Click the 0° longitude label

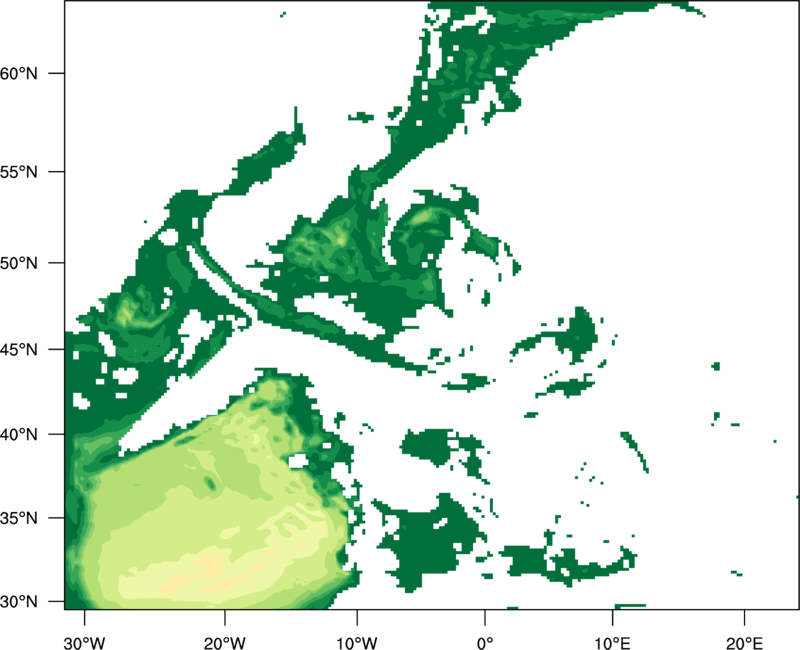click(x=485, y=642)
